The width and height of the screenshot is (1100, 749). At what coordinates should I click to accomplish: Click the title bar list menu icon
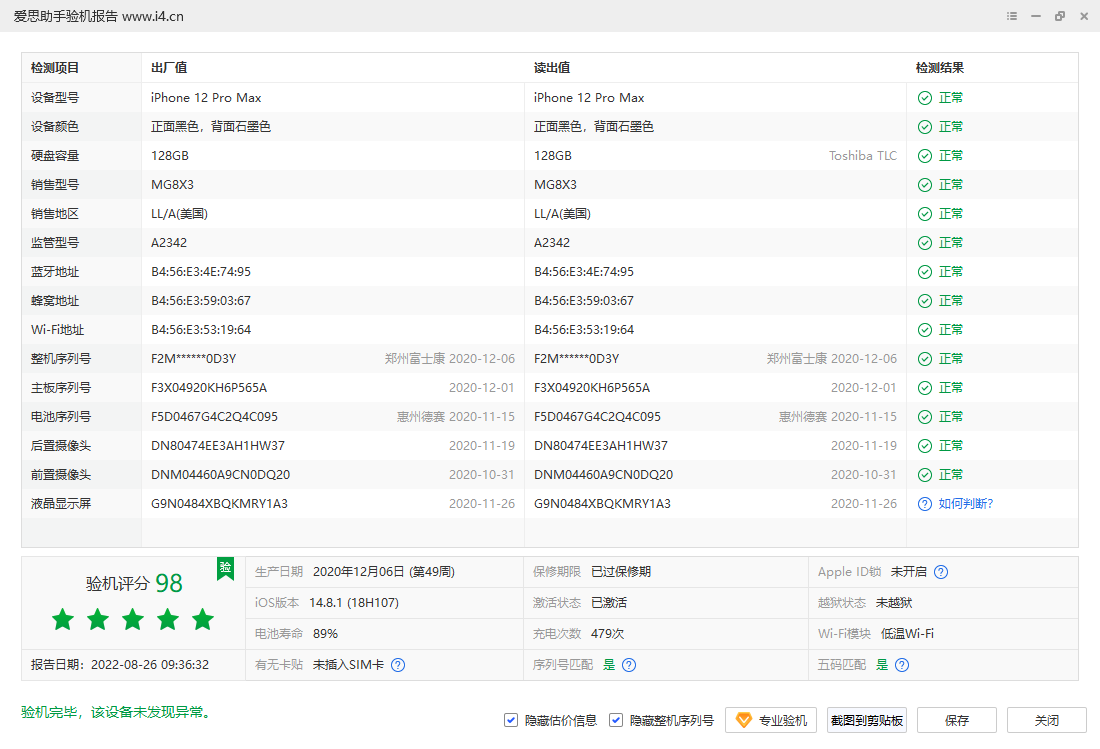(1012, 16)
